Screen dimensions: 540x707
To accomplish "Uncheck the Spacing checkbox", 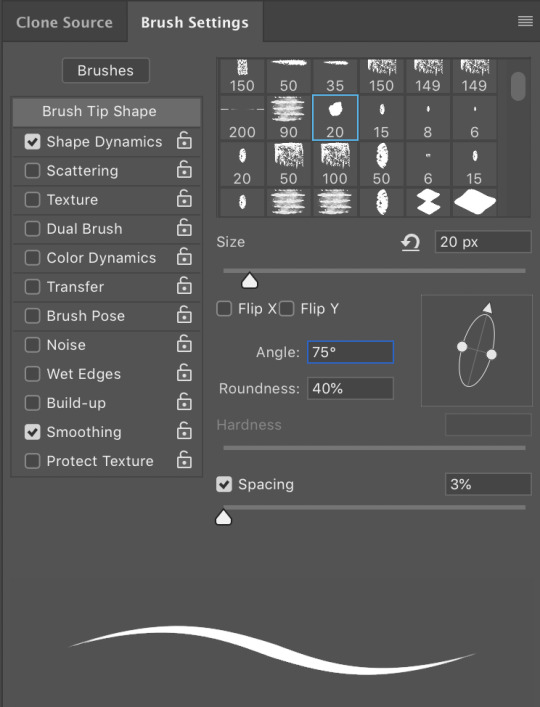I will tap(224, 484).
